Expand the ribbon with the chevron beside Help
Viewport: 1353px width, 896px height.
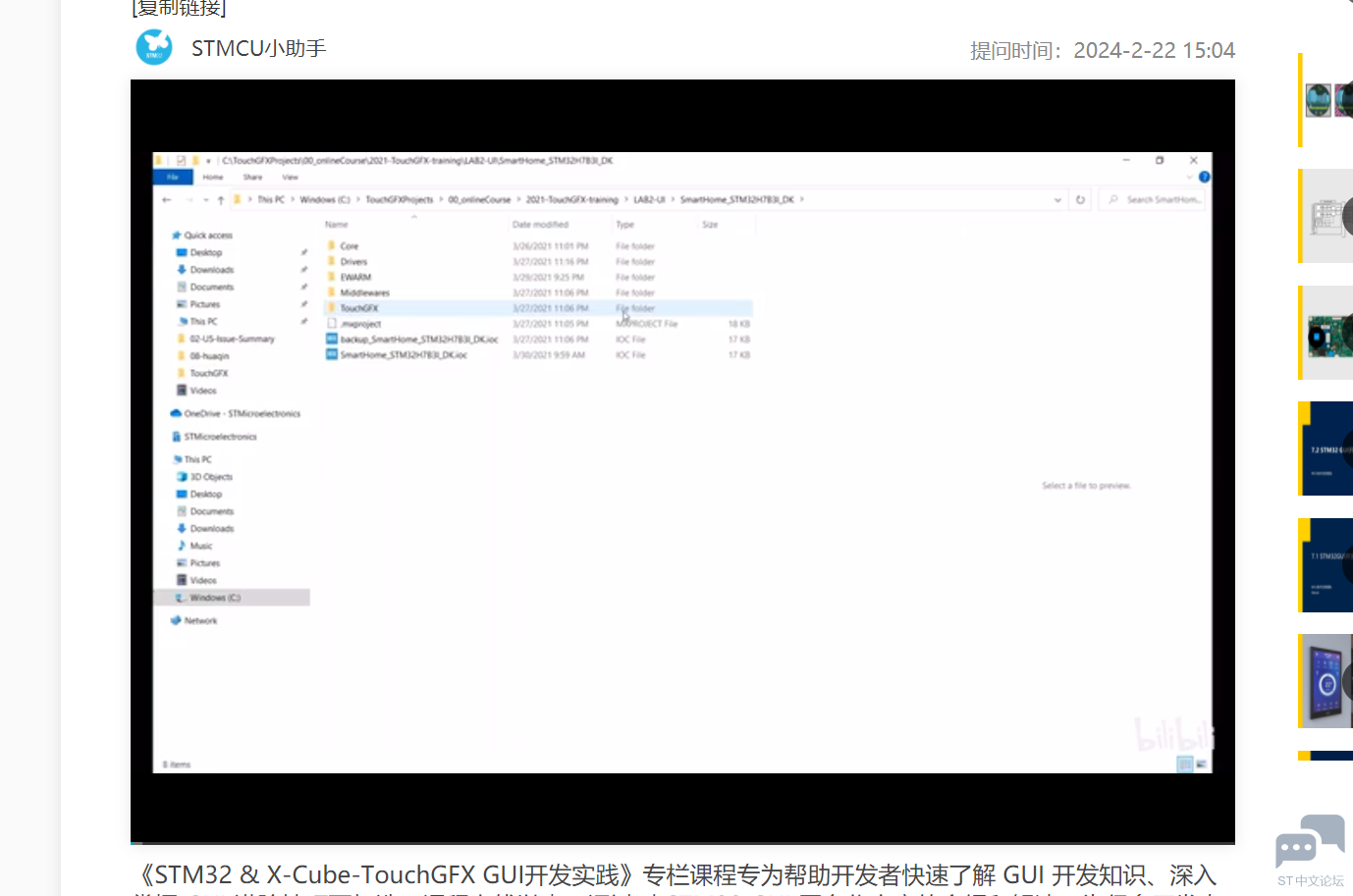(1190, 178)
